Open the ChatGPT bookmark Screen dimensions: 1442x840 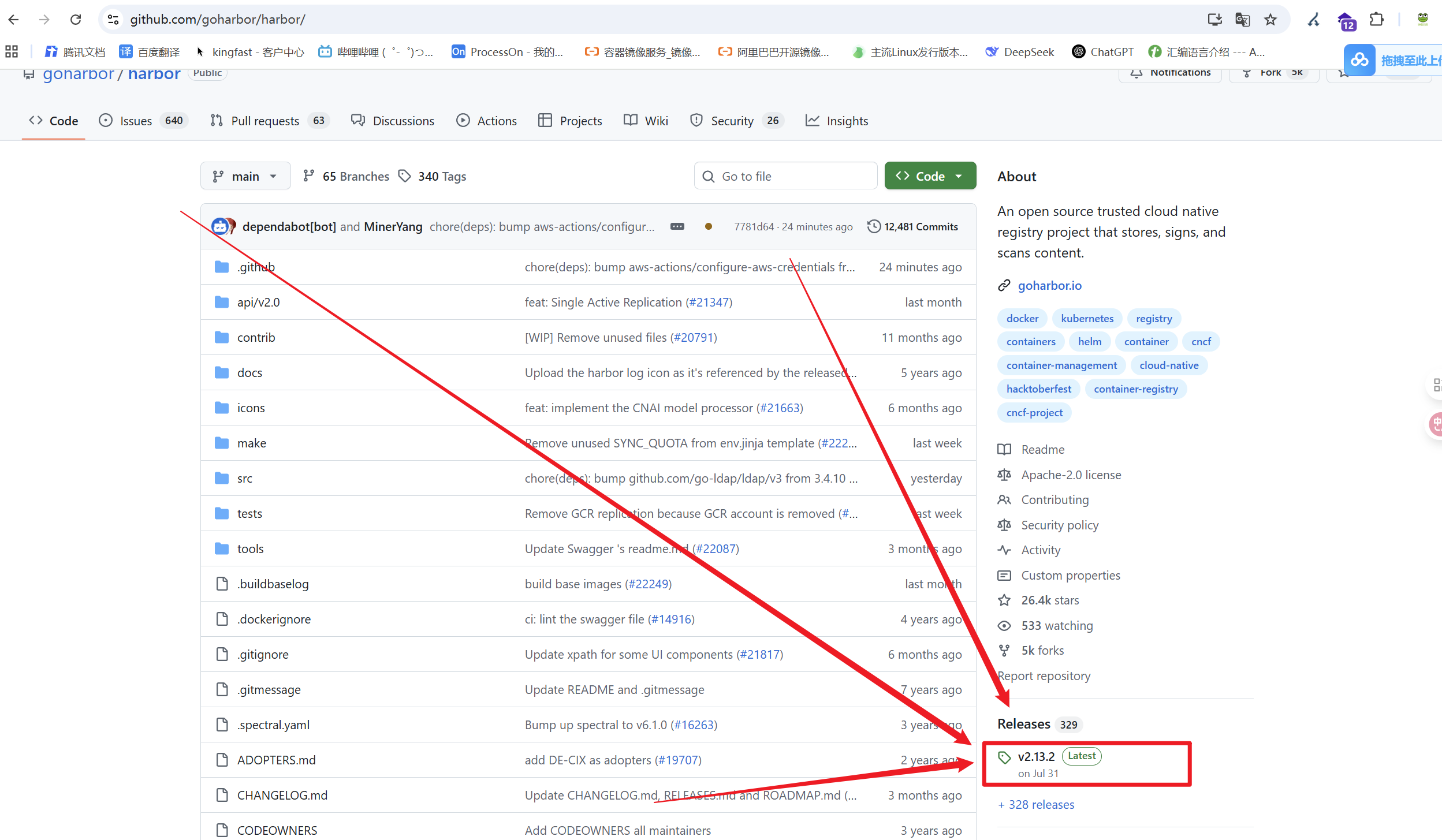[1103, 52]
